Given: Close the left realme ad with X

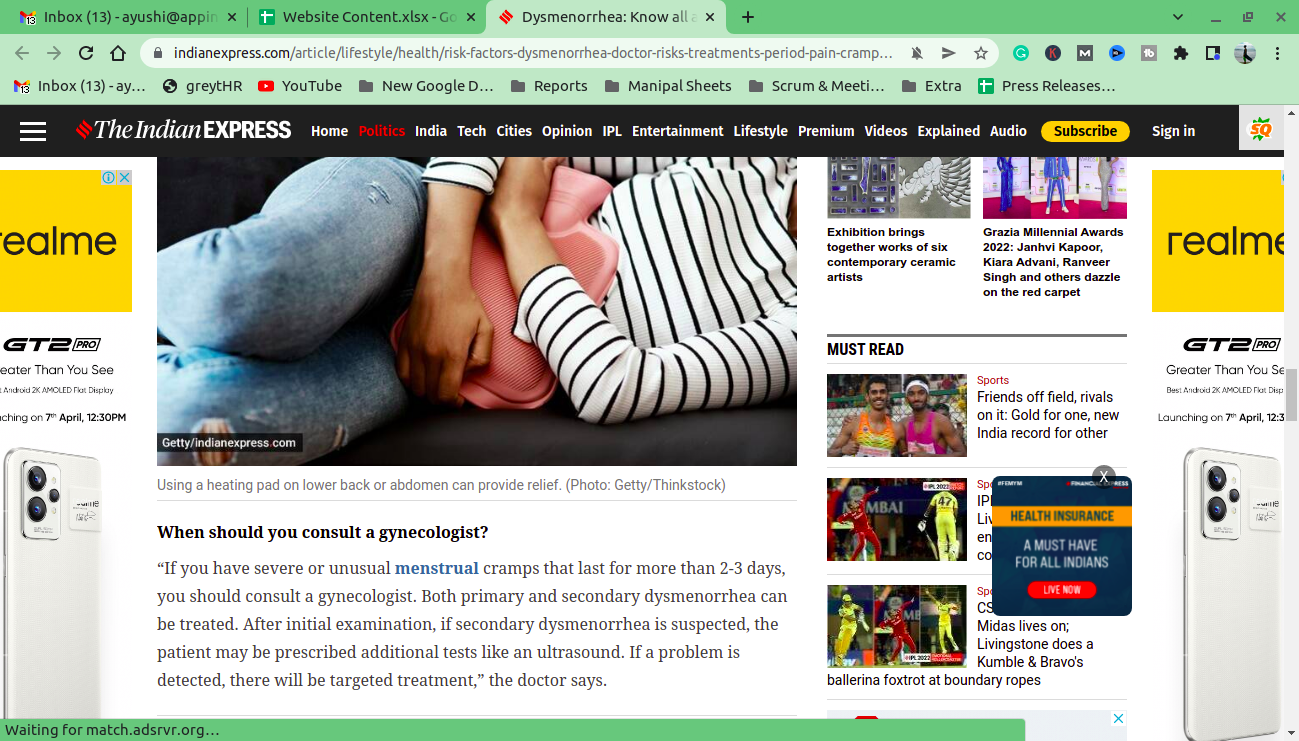Looking at the screenshot, I should coord(125,178).
